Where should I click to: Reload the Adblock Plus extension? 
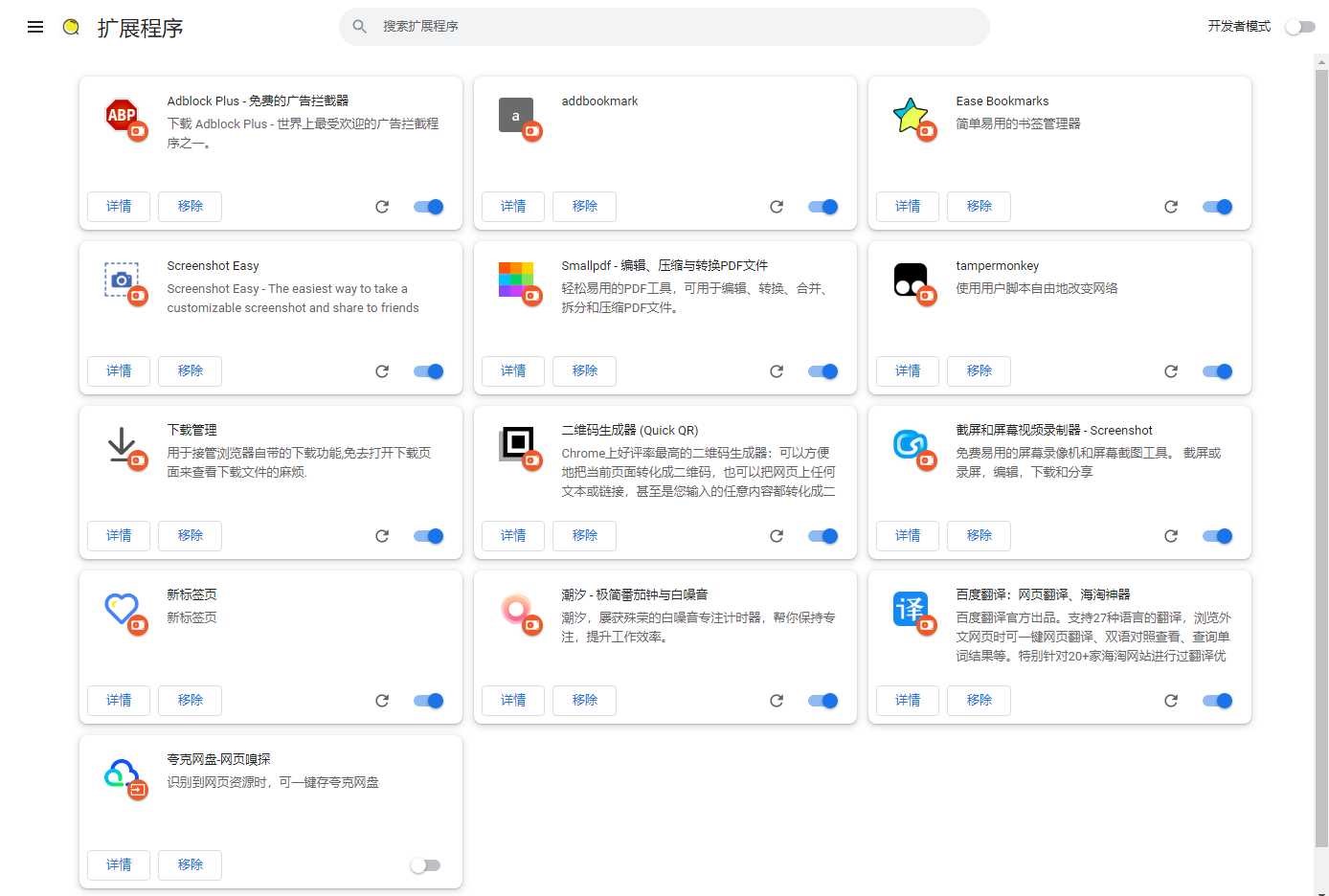[x=382, y=207]
